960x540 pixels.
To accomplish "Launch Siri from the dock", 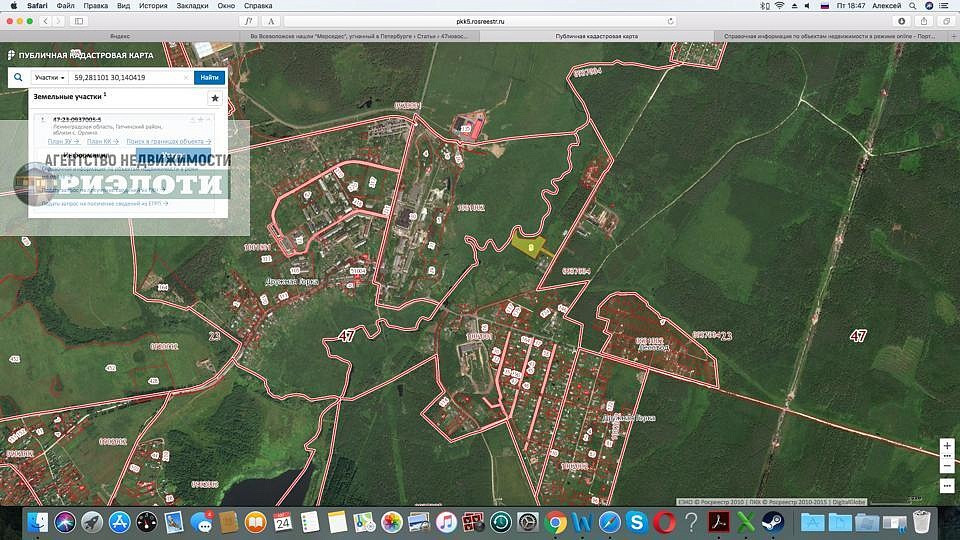I will pos(65,522).
